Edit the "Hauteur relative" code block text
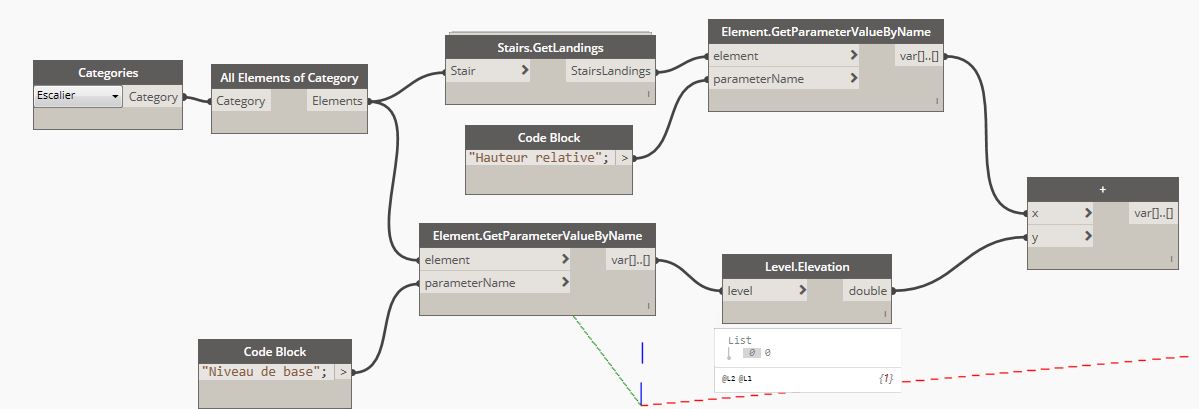1199x409 pixels. 540,157
